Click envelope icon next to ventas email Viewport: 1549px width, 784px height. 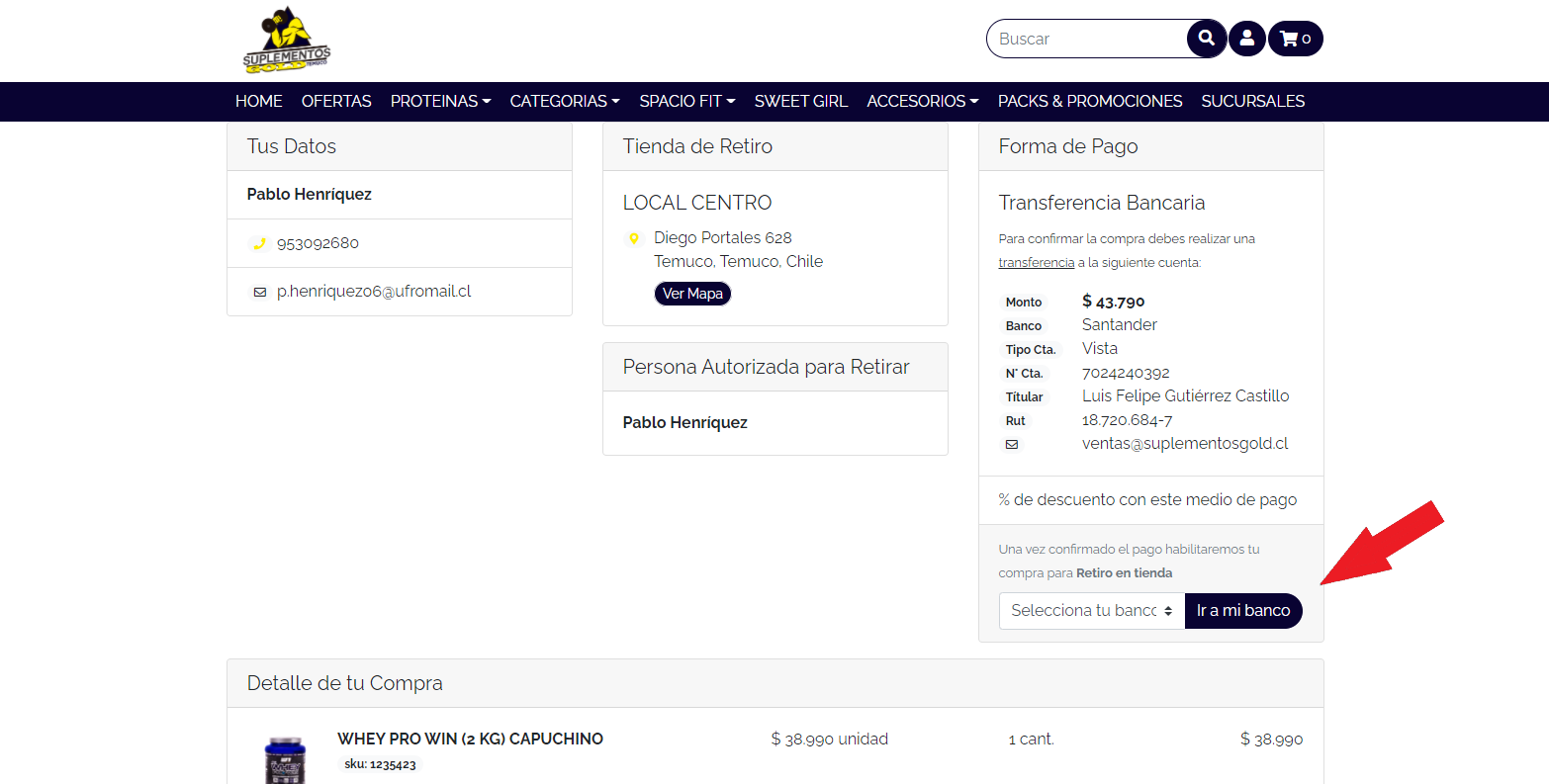click(1012, 445)
